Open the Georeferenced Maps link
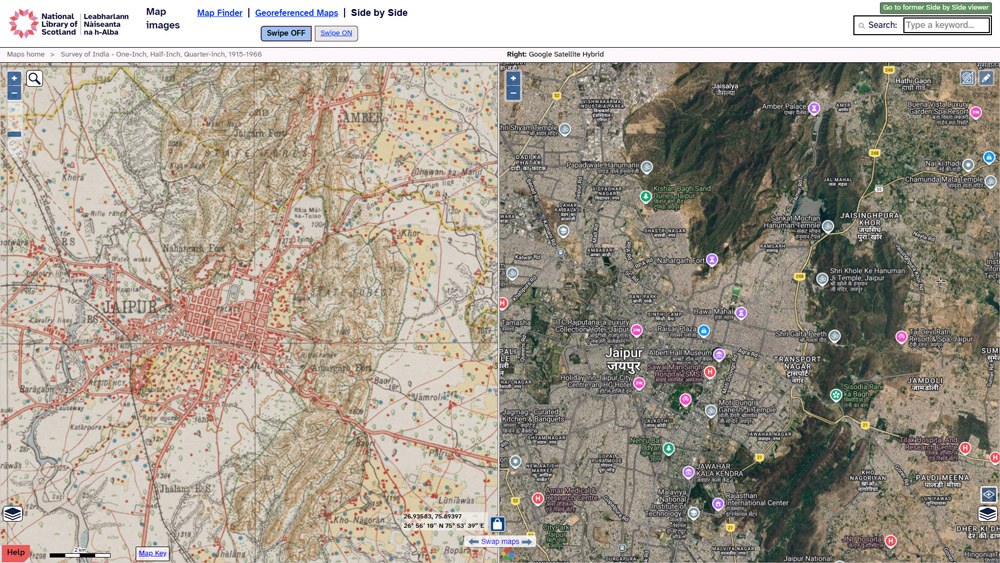 (x=297, y=13)
